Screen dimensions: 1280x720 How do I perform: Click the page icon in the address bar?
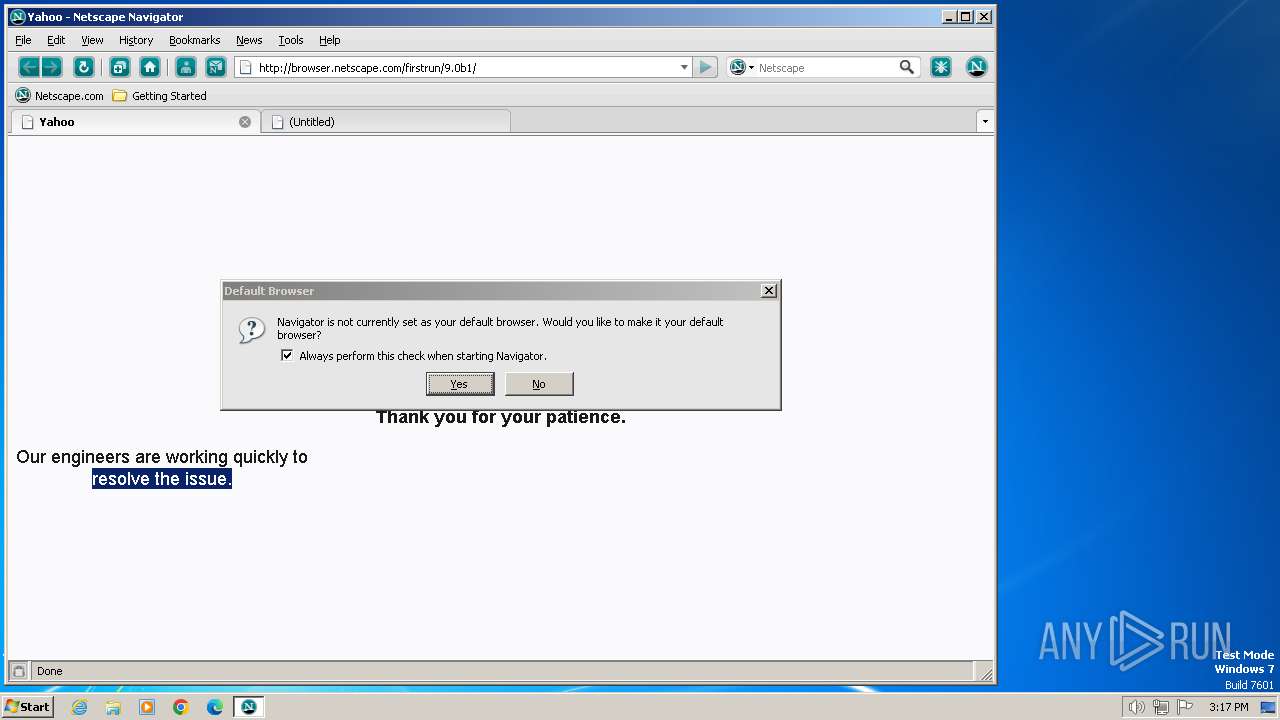[245, 67]
